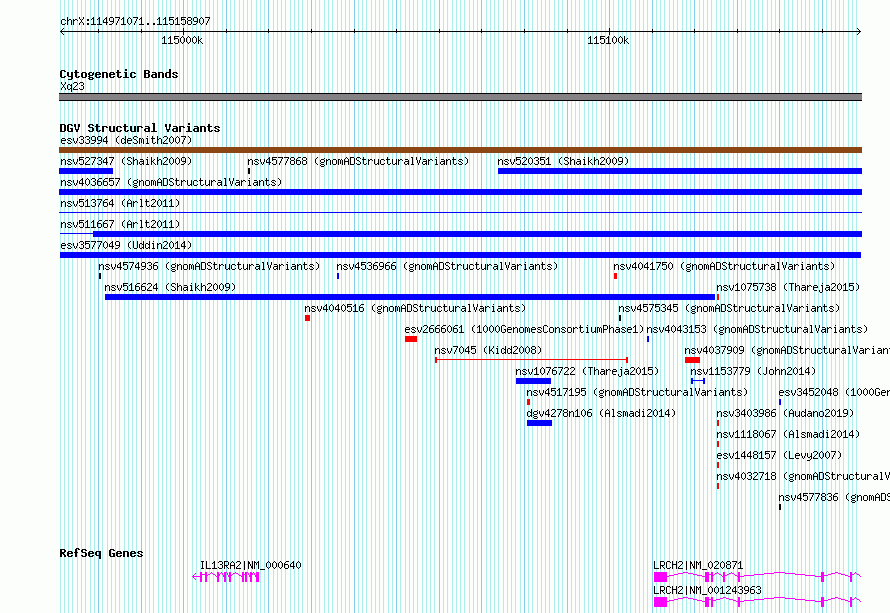Open esv1448157 (Levy2007) label
Screen dimensions: 890x613
[x=779, y=455]
